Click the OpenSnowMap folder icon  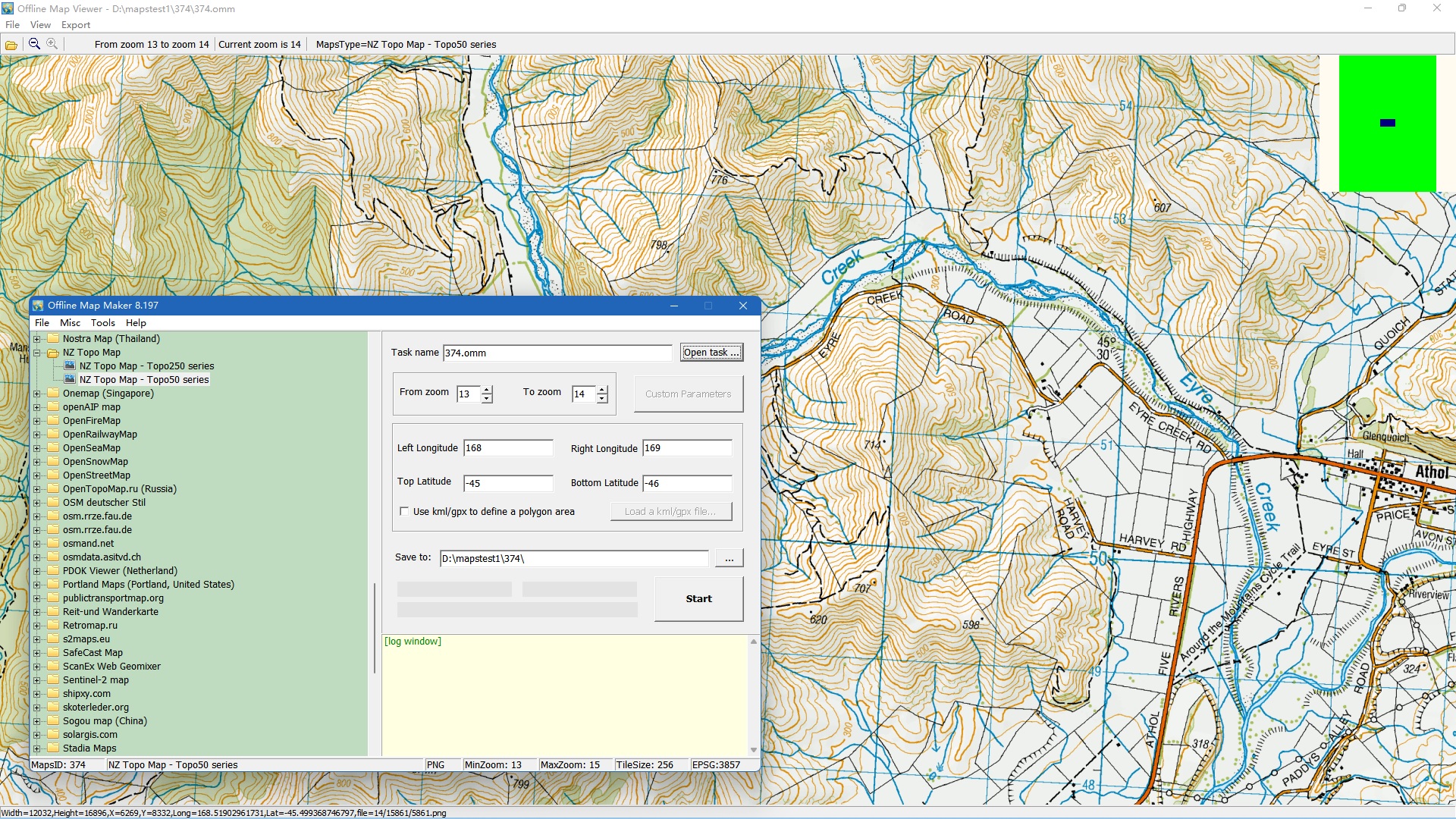pyautogui.click(x=53, y=461)
